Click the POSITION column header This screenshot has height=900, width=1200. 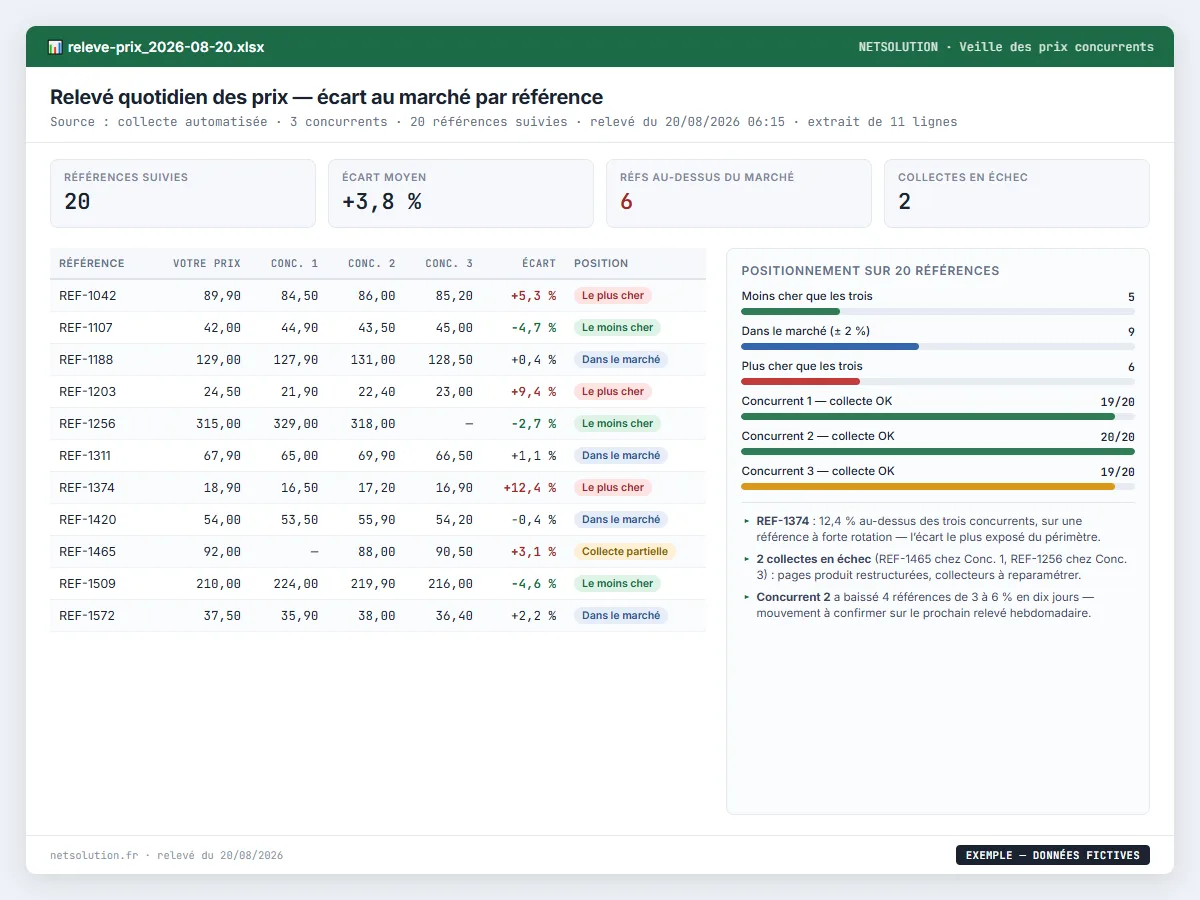pyautogui.click(x=601, y=264)
